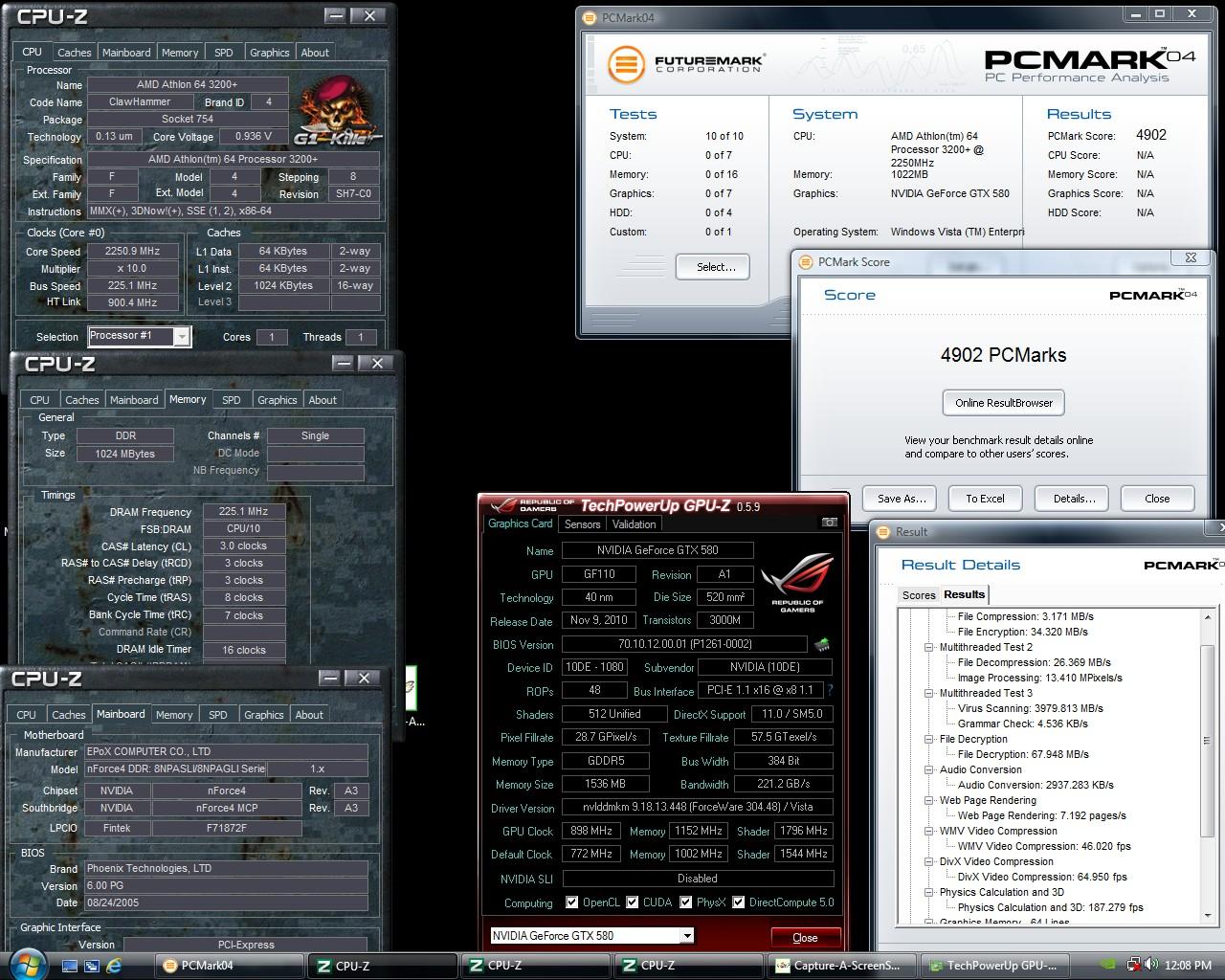1225x980 pixels.
Task: Toggle the OpenCL checkbox
Action: (x=571, y=902)
